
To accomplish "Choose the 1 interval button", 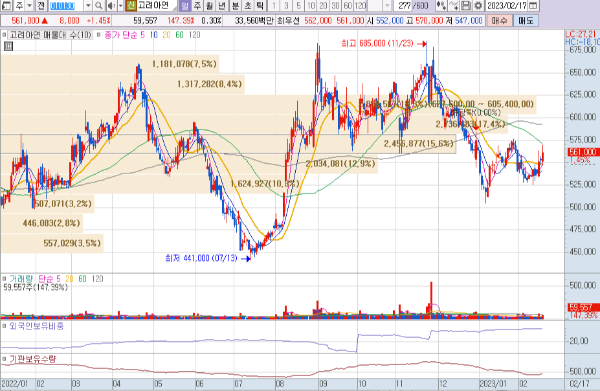I will coord(274,6).
